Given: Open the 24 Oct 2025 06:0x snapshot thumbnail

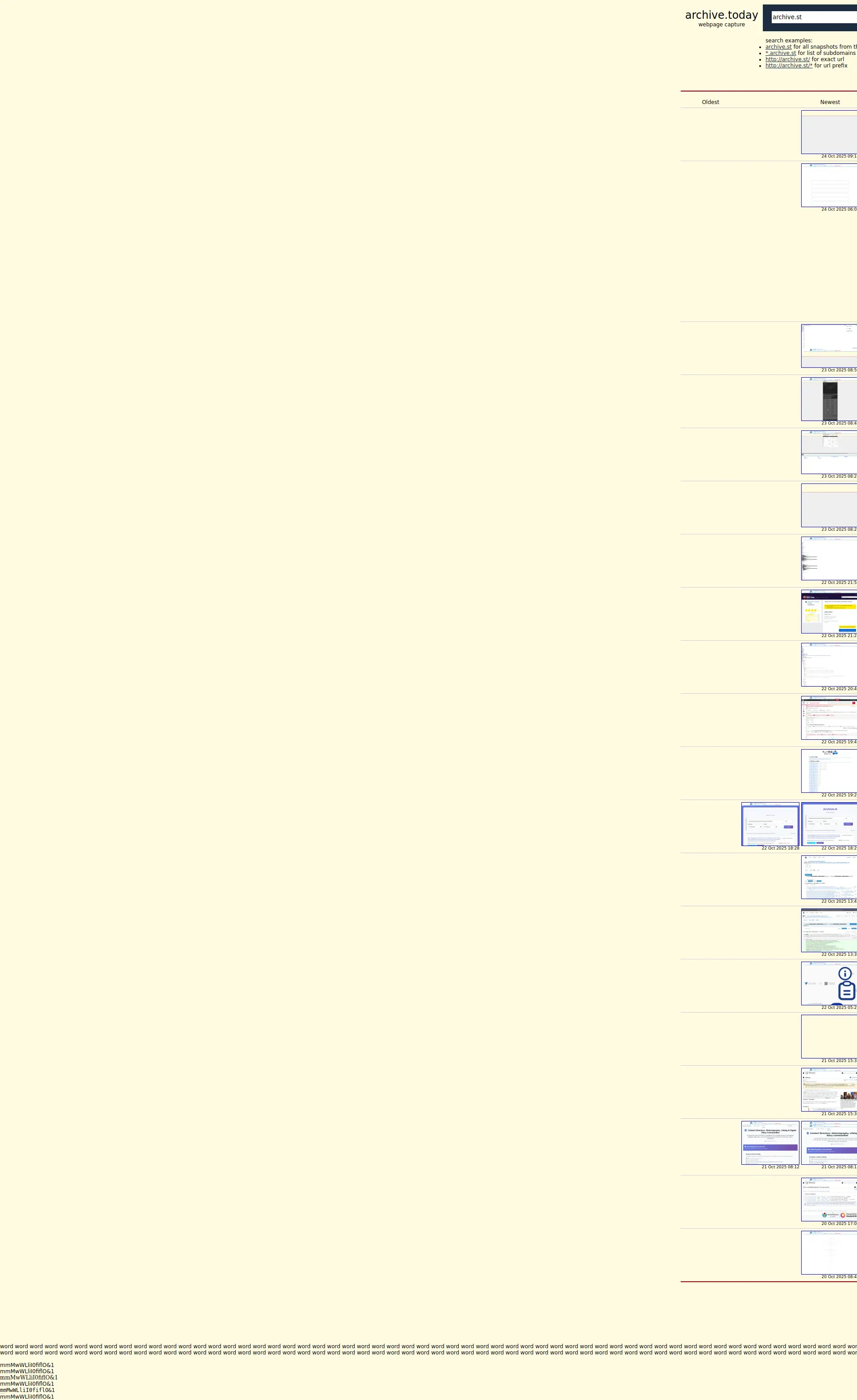Looking at the screenshot, I should pyautogui.click(x=829, y=186).
